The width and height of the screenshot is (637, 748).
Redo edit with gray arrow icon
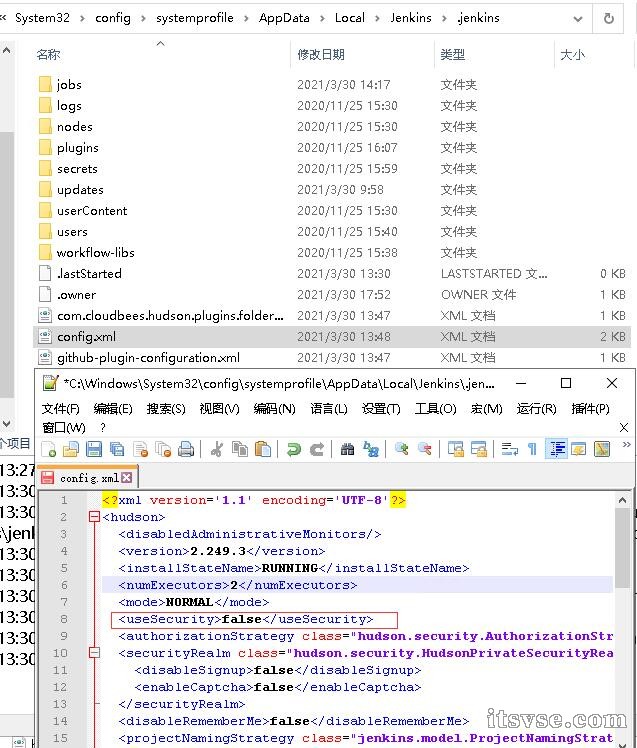tap(316, 449)
